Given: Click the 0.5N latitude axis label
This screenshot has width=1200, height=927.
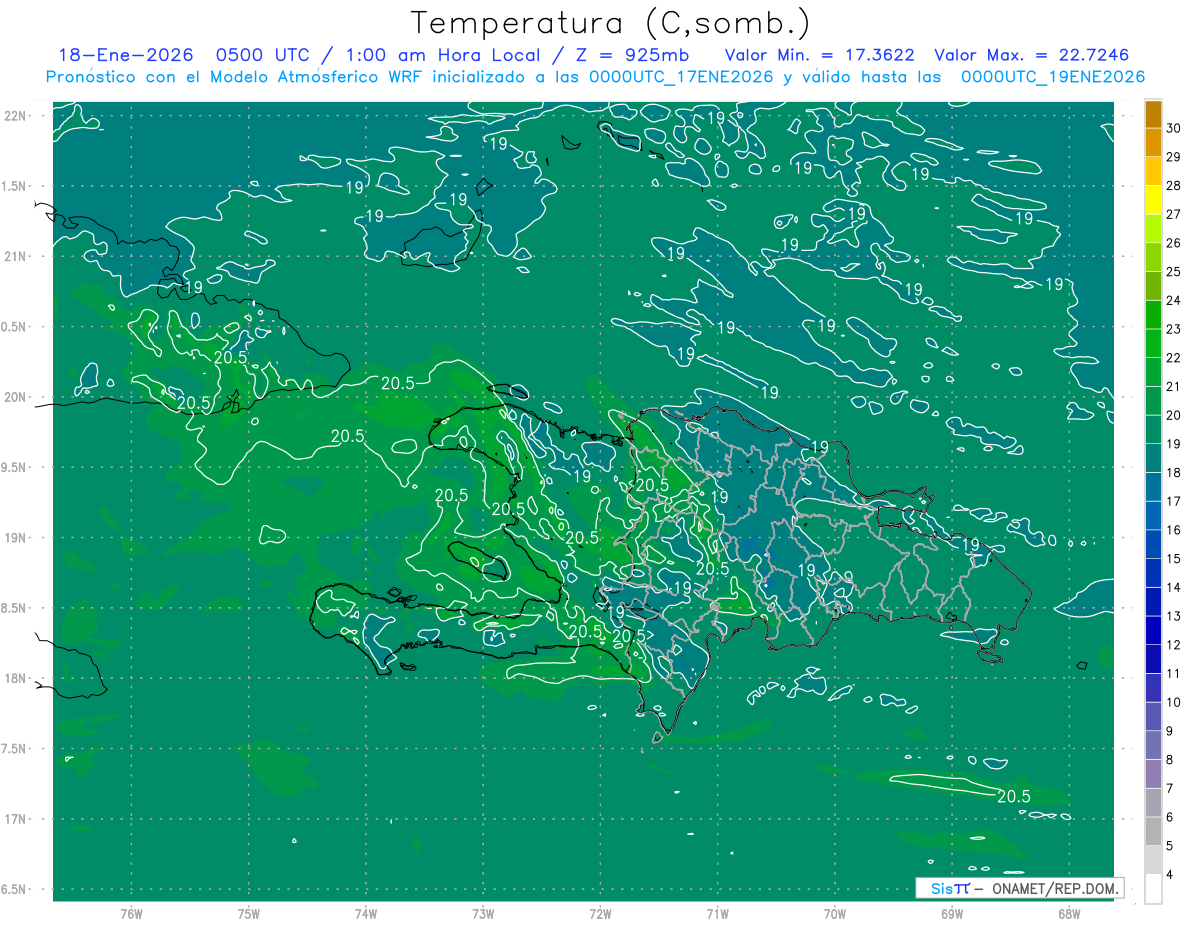Looking at the screenshot, I should point(14,327).
